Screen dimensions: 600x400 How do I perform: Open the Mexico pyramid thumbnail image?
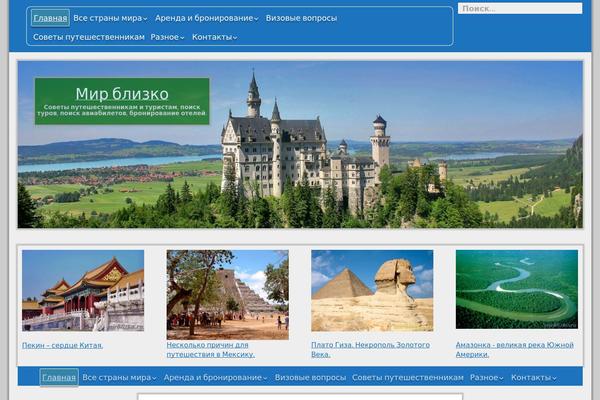[x=228, y=295]
